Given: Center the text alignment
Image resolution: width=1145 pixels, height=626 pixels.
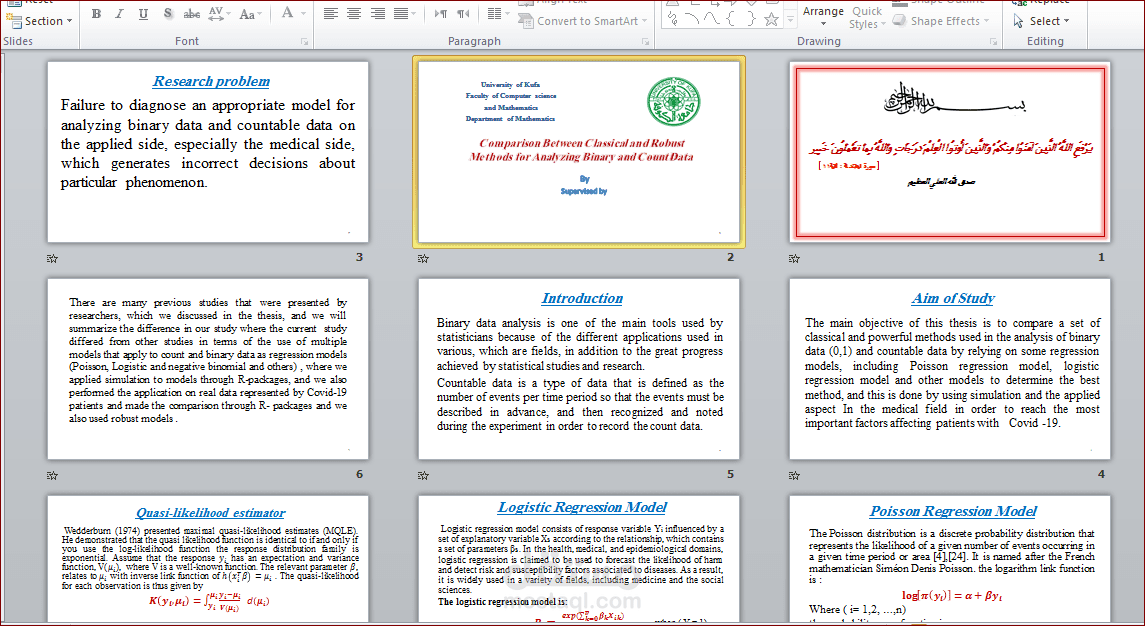Looking at the screenshot, I should point(354,13).
